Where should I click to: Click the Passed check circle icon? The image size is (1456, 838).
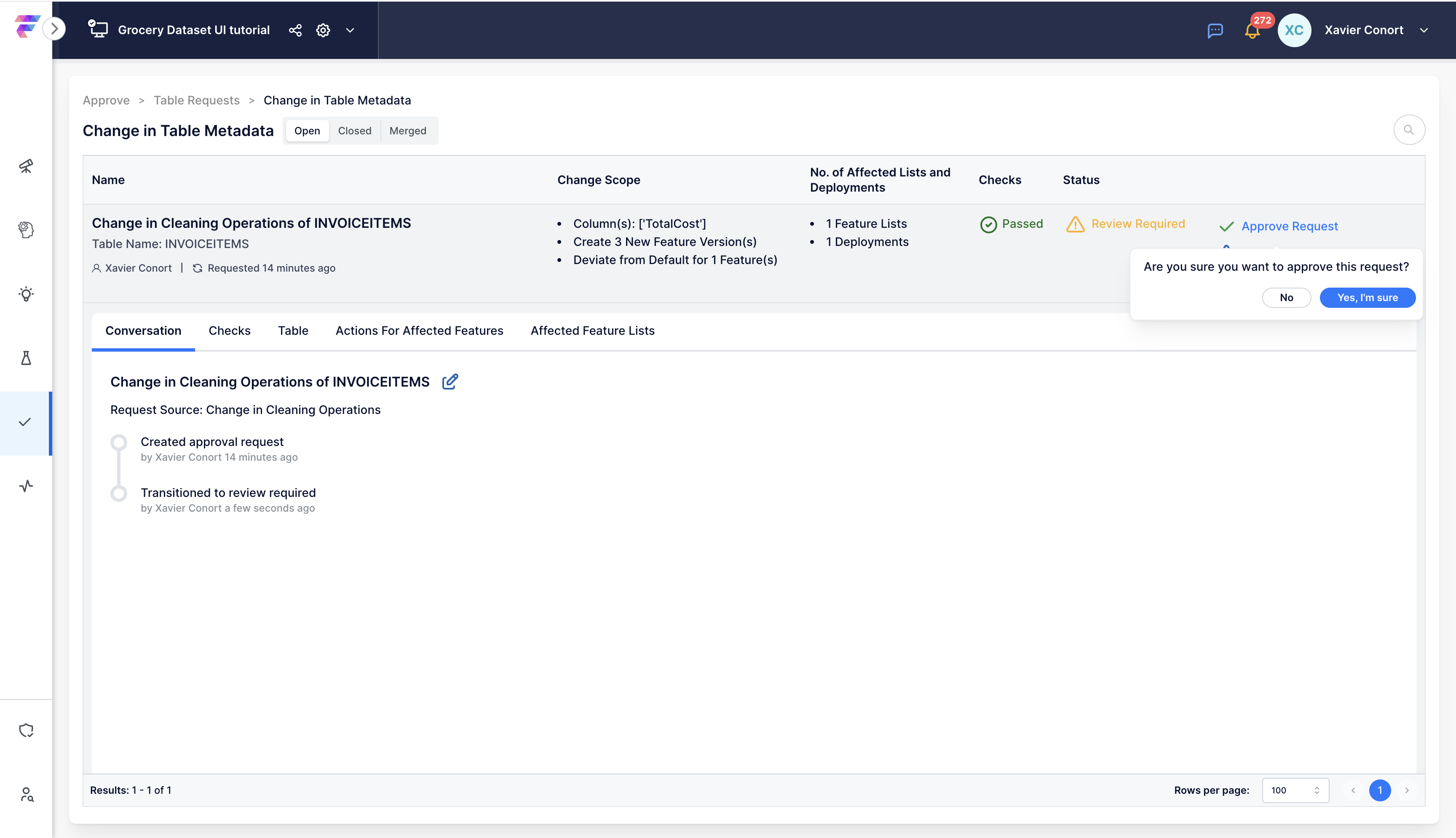(988, 224)
